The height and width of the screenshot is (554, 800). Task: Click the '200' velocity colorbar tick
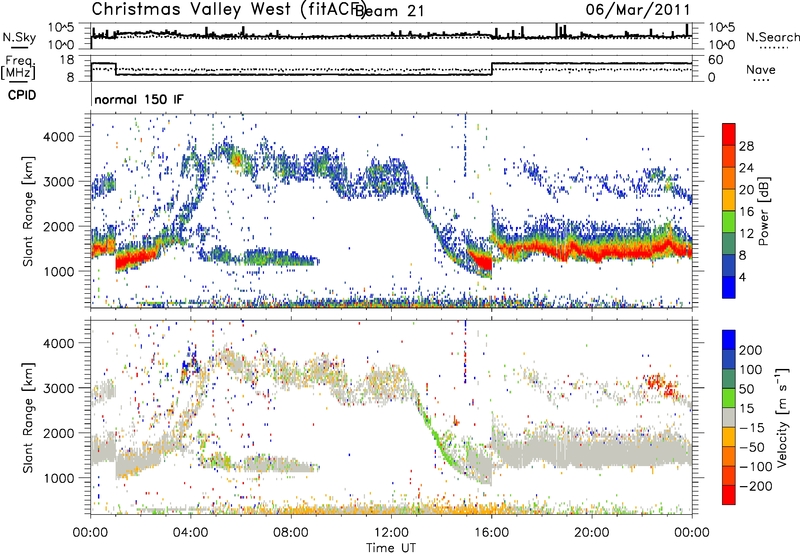pos(751,350)
